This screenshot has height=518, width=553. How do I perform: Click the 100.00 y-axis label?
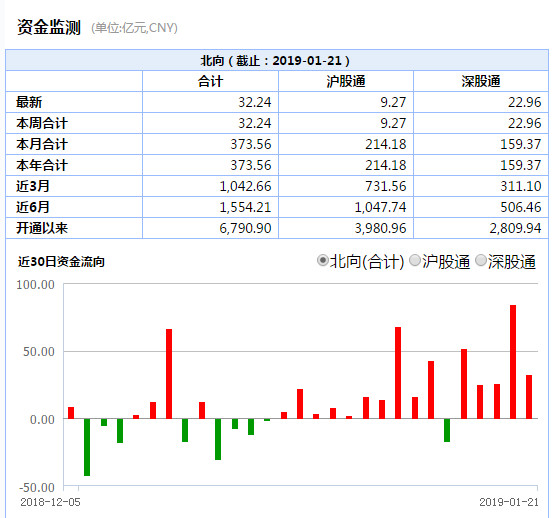click(36, 285)
